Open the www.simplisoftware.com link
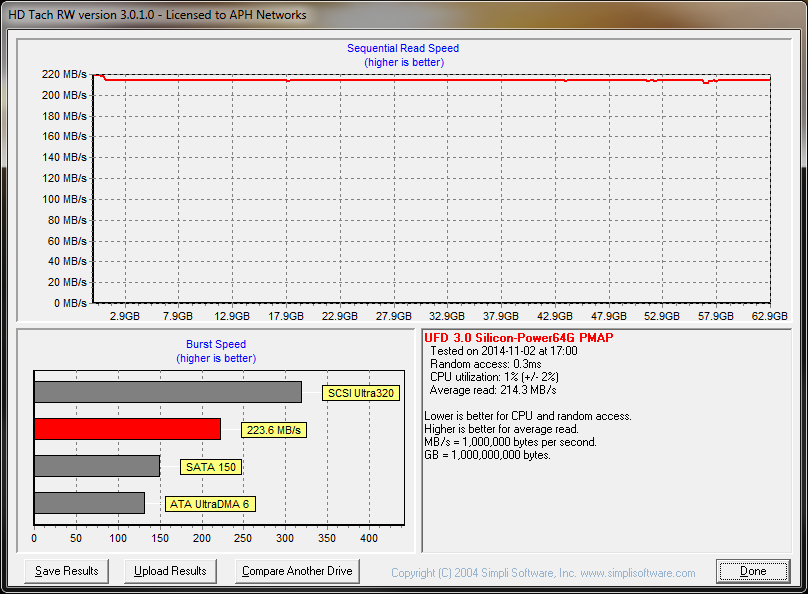 click(x=637, y=573)
